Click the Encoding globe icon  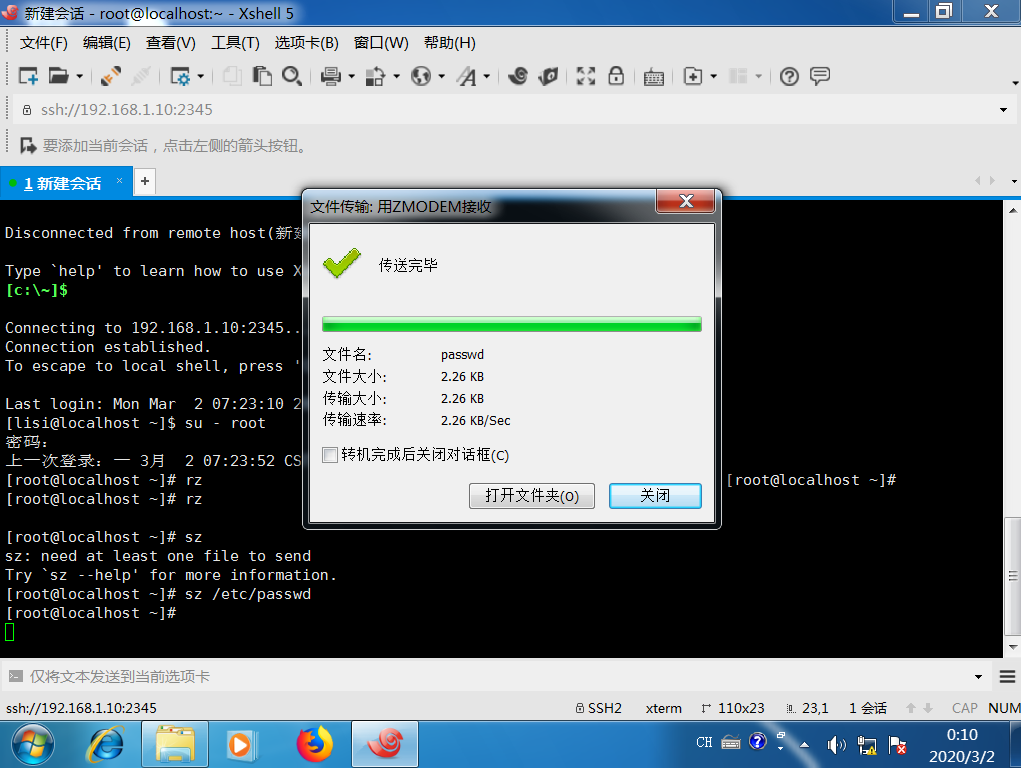(x=421, y=76)
